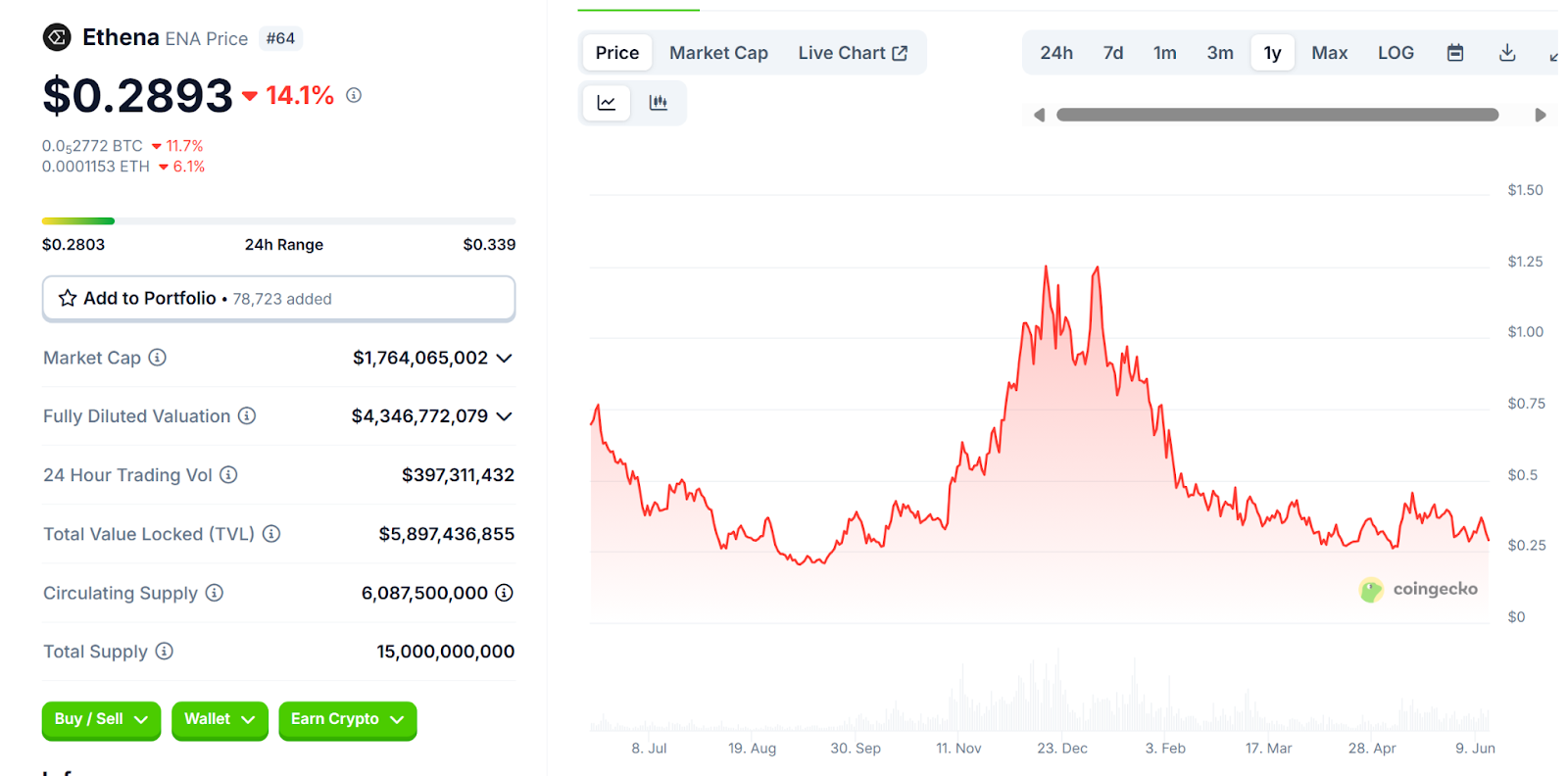Click the 0.0001153 ETH value
The width and height of the screenshot is (1568, 776).
click(x=96, y=167)
